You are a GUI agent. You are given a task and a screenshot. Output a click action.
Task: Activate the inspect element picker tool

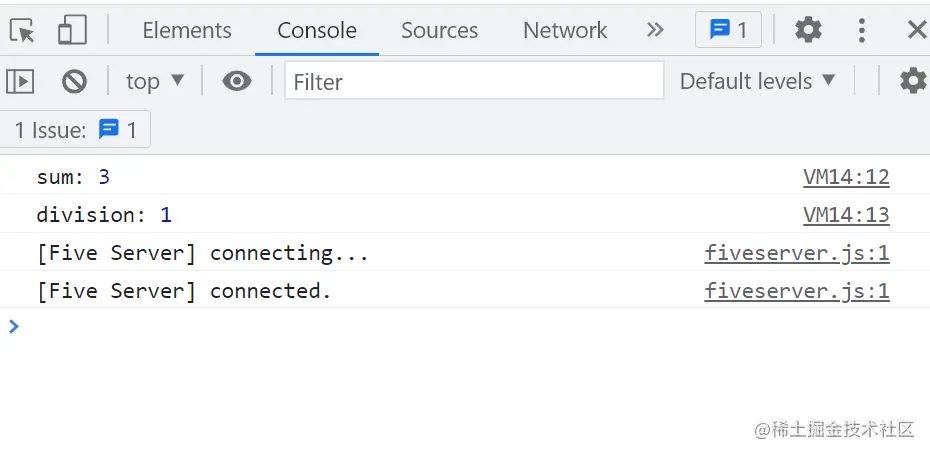[22, 30]
